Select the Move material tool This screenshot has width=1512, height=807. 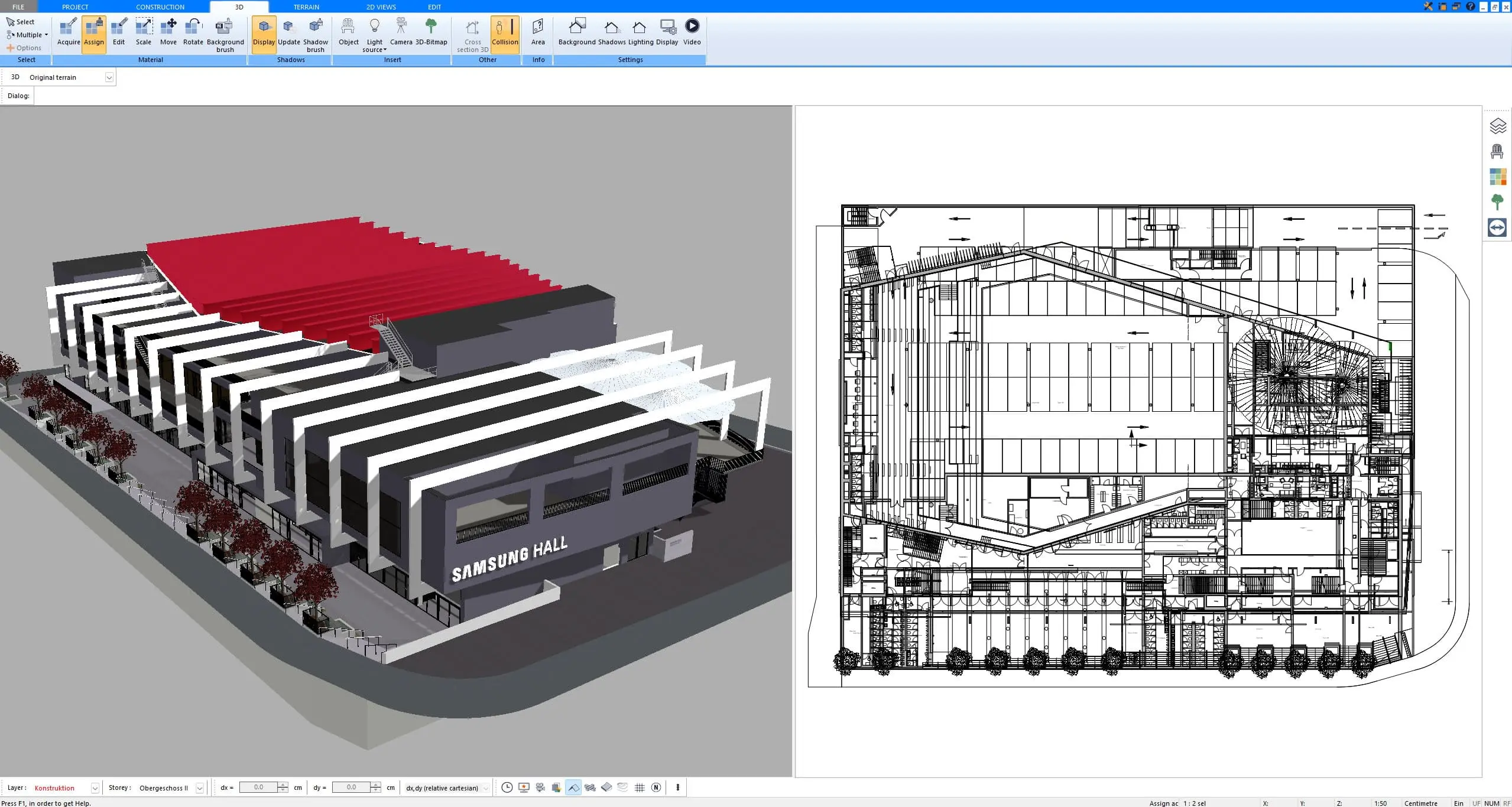coord(168,32)
